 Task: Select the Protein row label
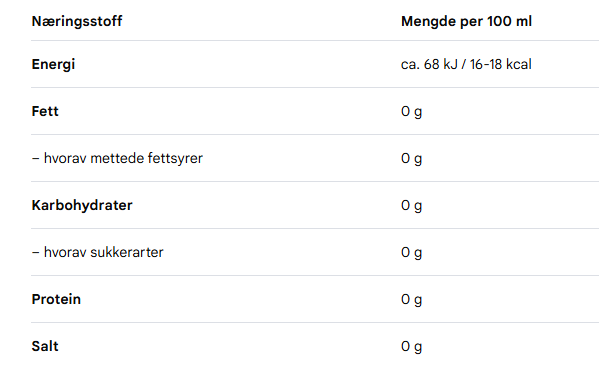coord(56,299)
